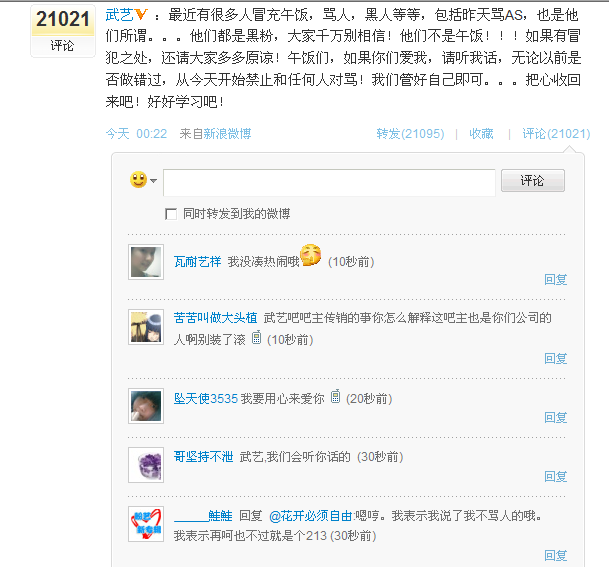Image resolution: width=609 pixels, height=567 pixels.
Task: Click the 21021 评论 count box
Action: pyautogui.click(x=63, y=31)
